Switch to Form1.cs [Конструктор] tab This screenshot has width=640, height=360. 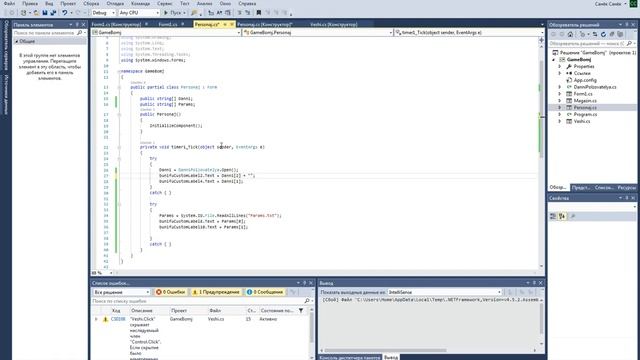116,24
